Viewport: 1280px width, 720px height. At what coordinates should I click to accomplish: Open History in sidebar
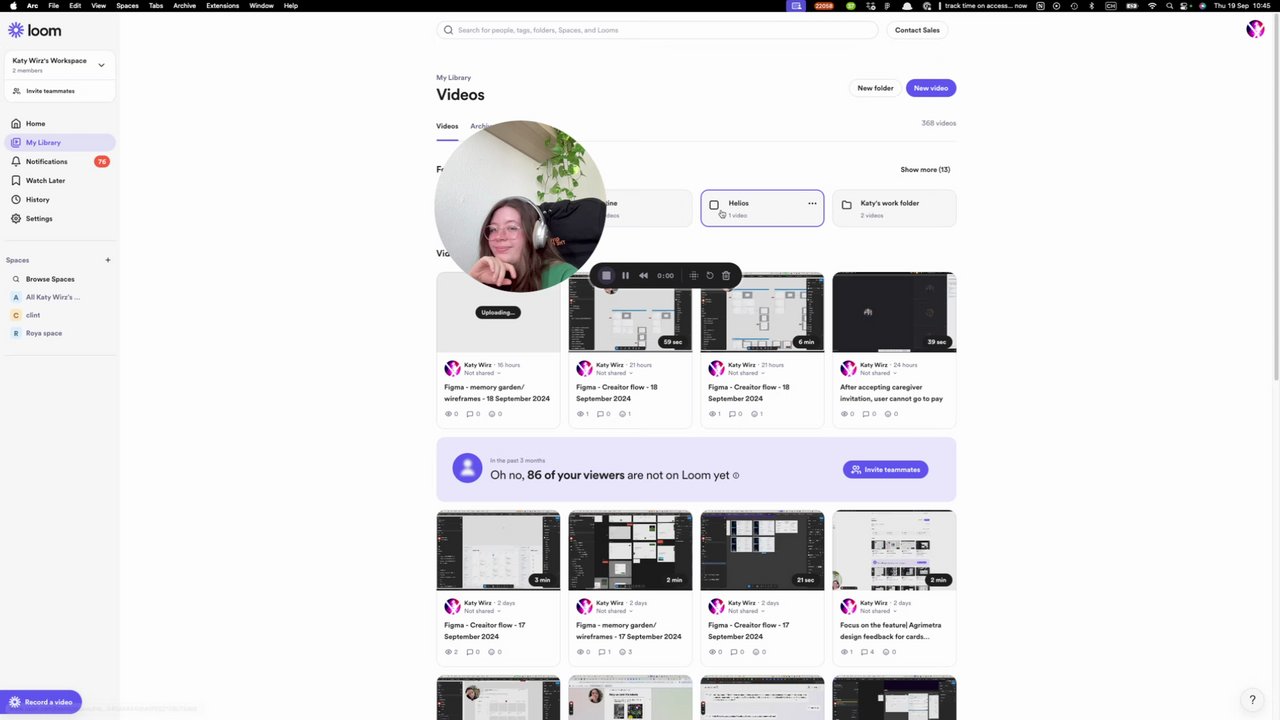[60, 199]
